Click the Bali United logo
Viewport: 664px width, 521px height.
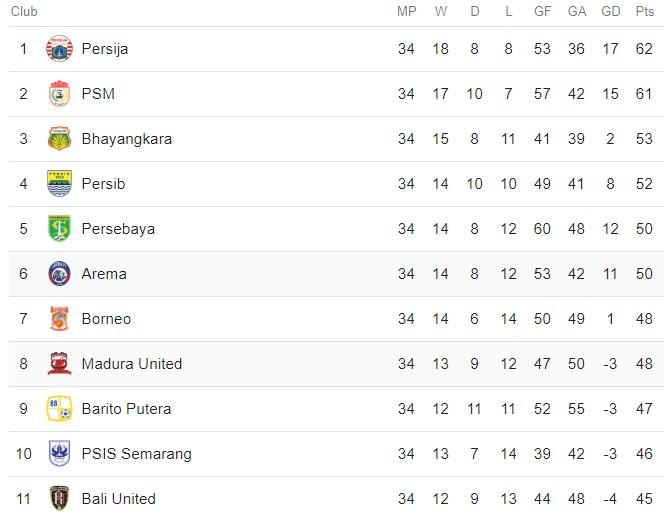60,498
